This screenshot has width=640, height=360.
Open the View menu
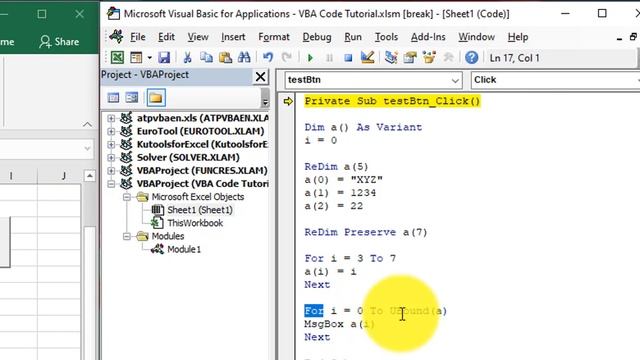click(198, 37)
